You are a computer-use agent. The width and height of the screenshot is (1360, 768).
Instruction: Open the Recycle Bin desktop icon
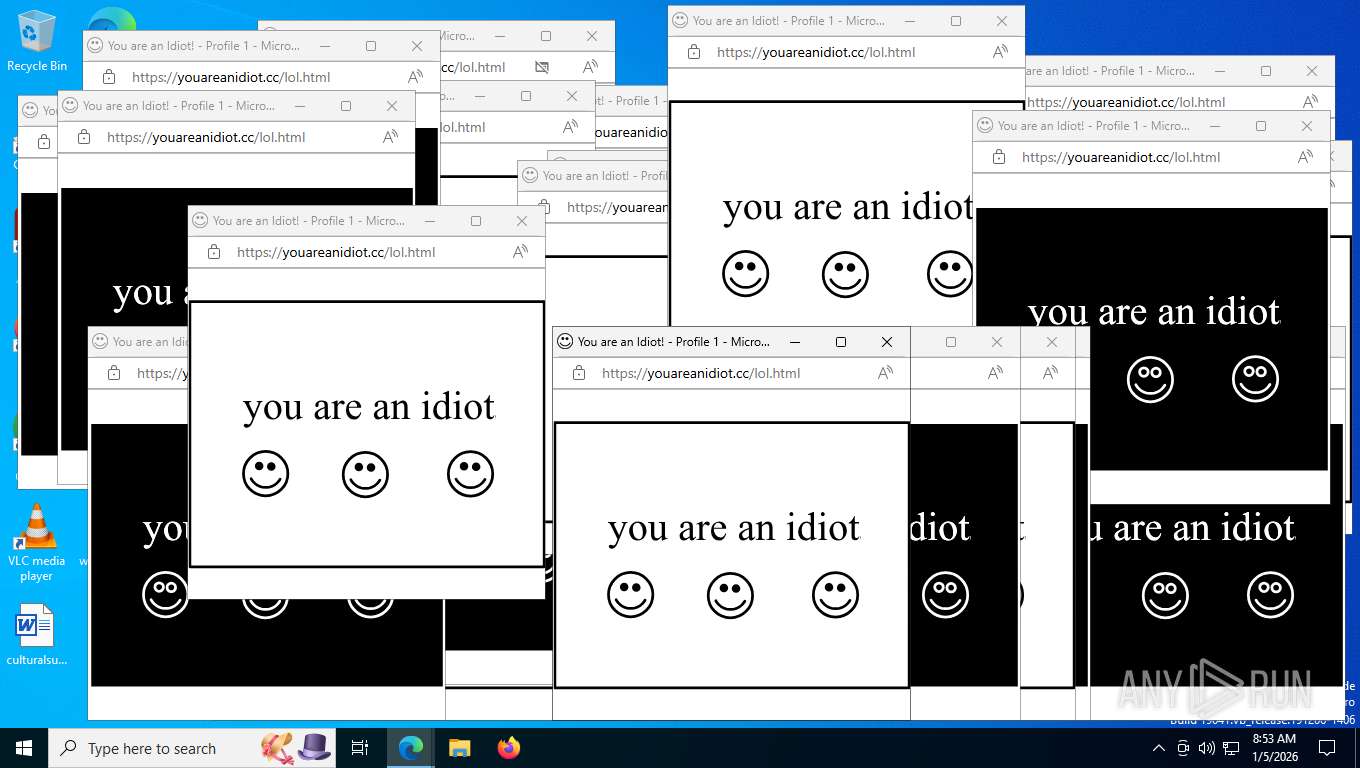37,41
